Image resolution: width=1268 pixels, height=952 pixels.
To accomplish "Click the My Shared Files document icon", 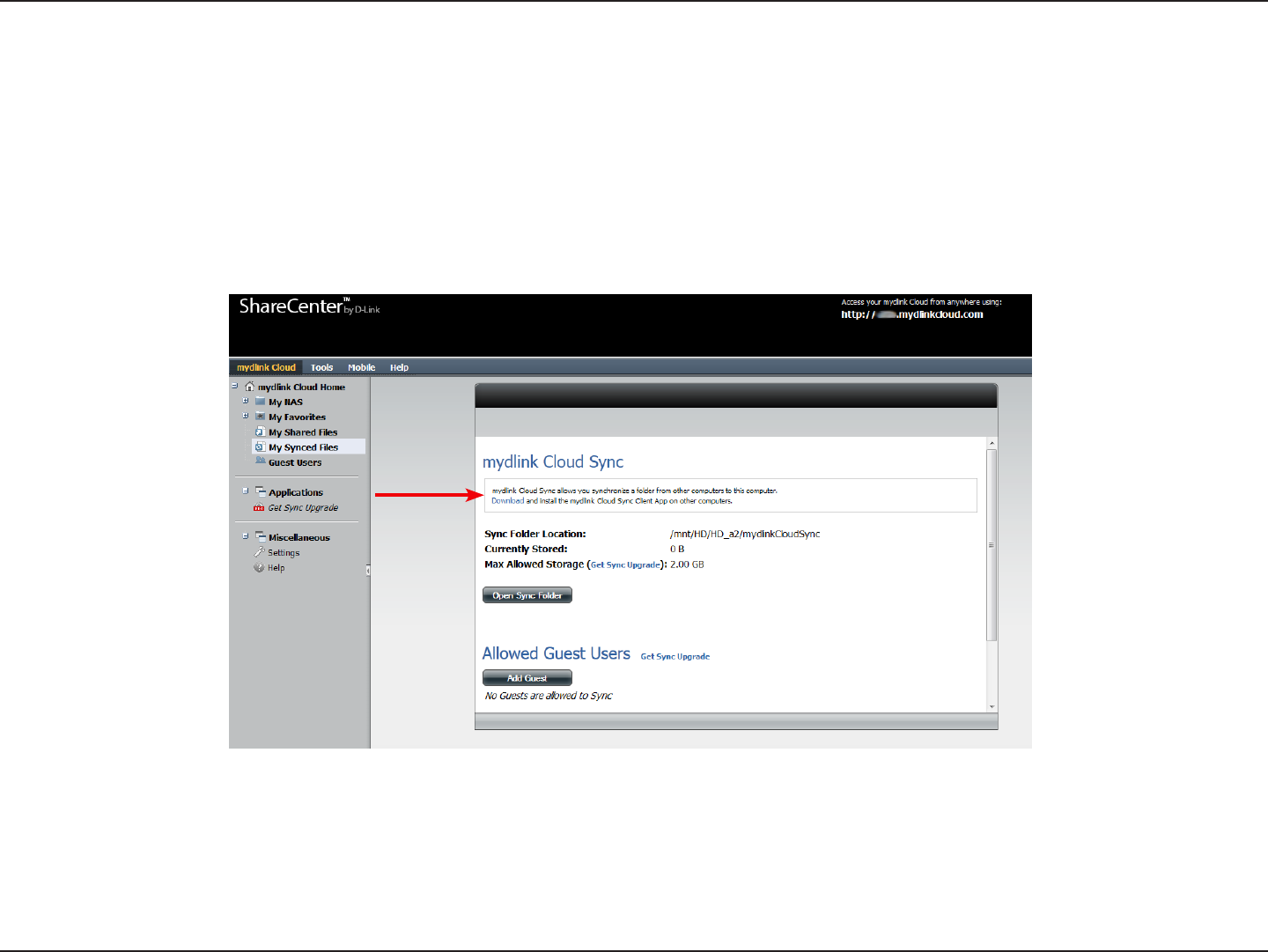I will [x=261, y=432].
